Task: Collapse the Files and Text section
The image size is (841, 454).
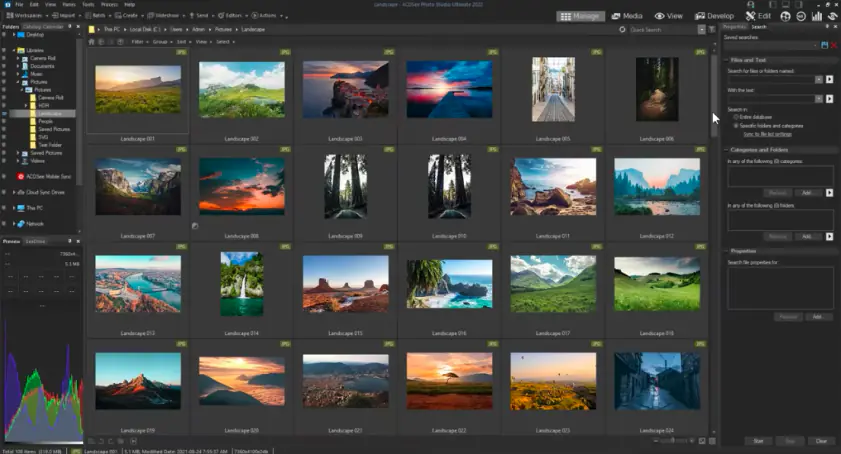Action: [726, 60]
